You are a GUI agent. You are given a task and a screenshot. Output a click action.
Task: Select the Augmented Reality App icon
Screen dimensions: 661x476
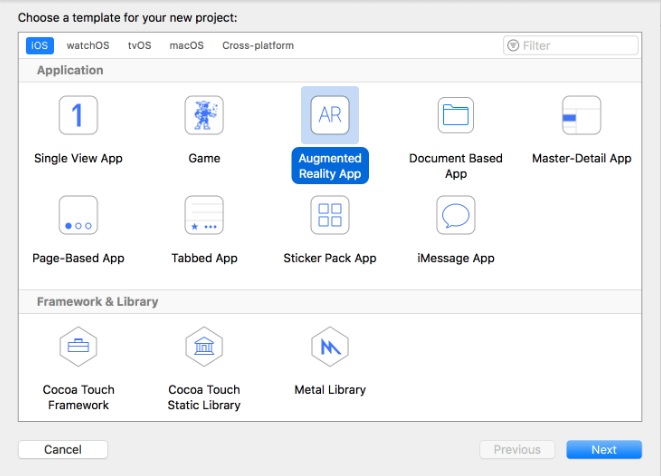(x=330, y=116)
